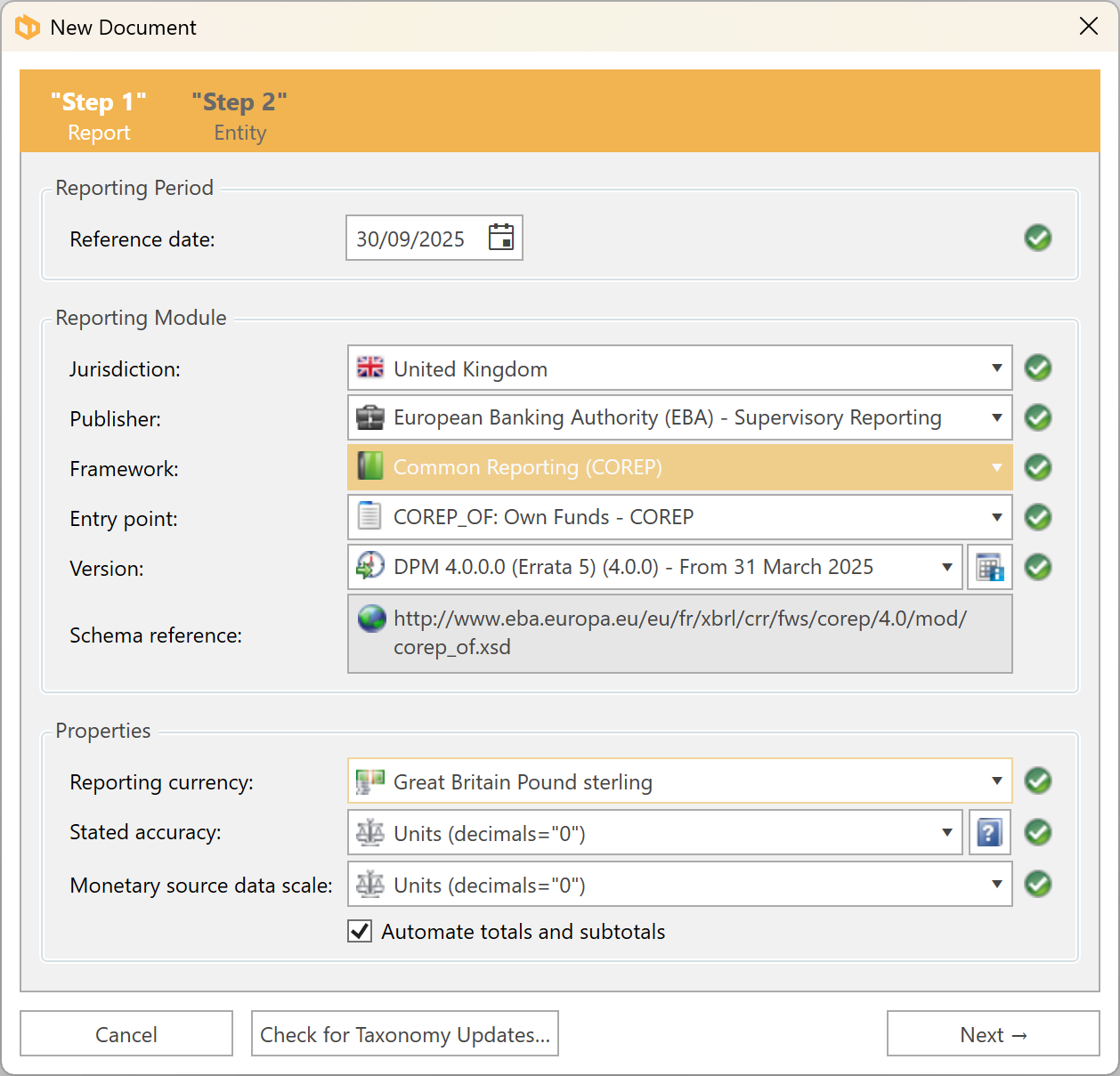
Task: Select the Step 1 Report tab
Action: pyautogui.click(x=99, y=116)
